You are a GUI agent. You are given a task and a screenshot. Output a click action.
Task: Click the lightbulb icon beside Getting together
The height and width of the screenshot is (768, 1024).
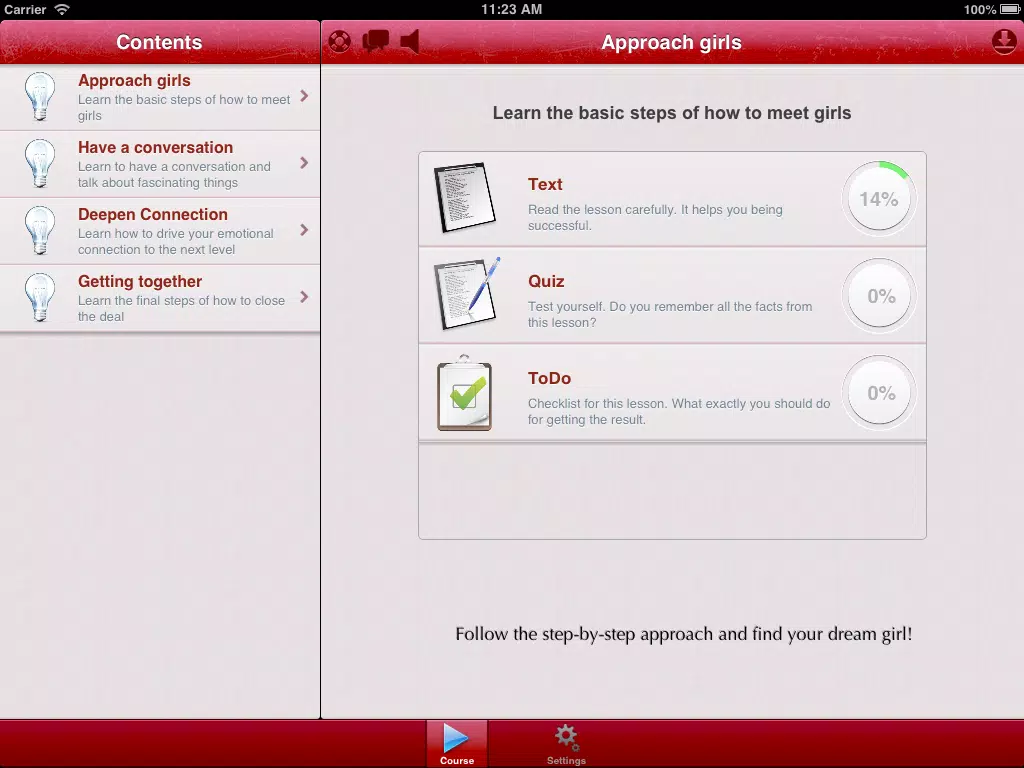40,298
